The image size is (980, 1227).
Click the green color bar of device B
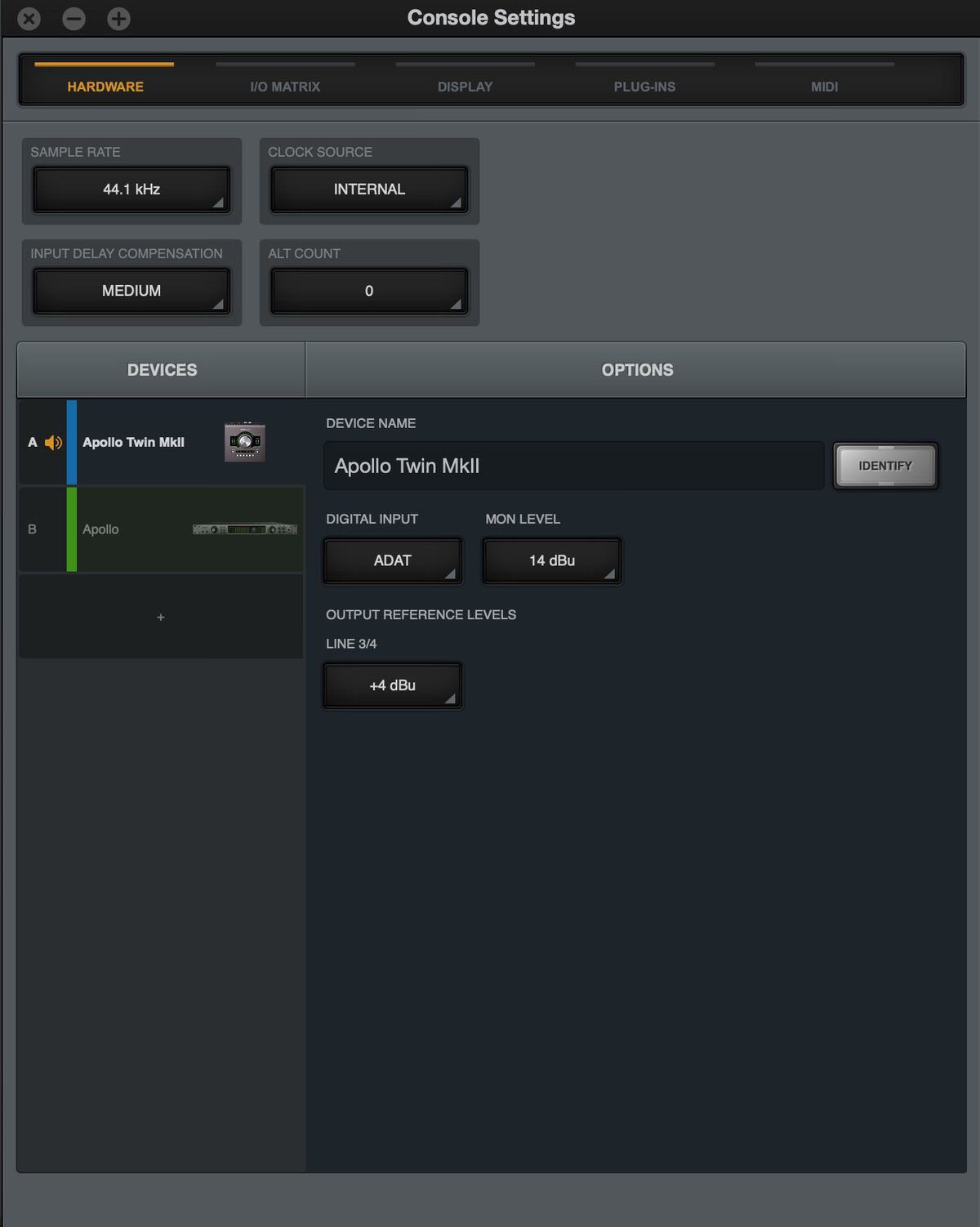point(72,529)
